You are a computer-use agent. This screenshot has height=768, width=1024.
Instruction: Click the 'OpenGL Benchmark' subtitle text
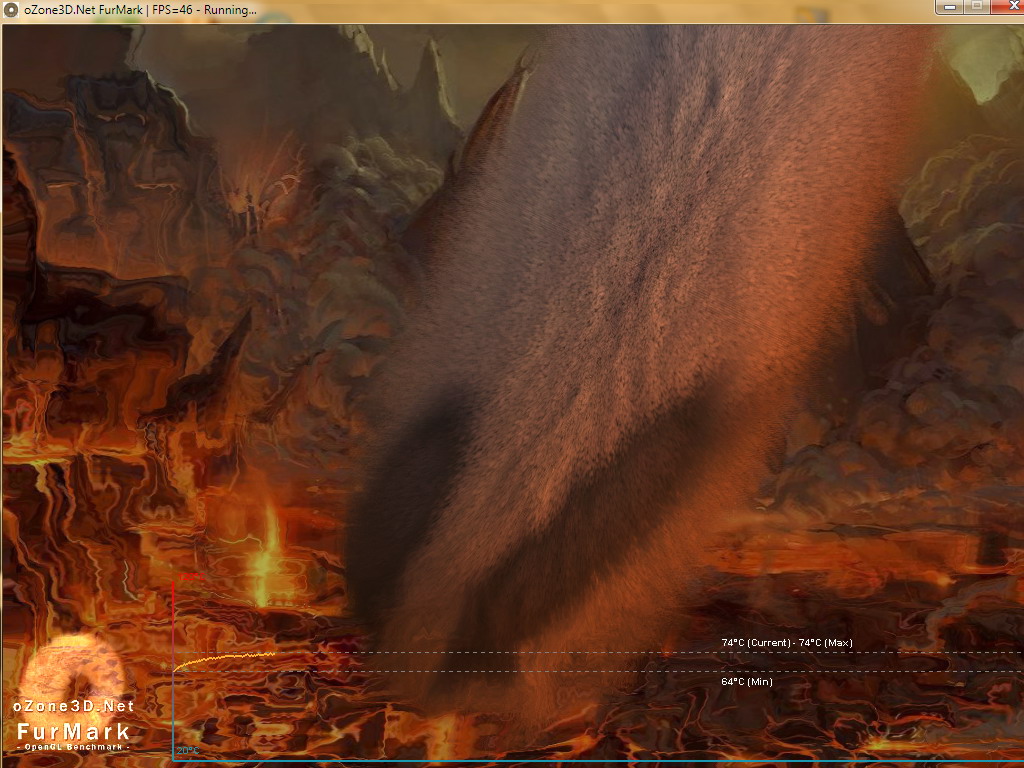(73, 747)
